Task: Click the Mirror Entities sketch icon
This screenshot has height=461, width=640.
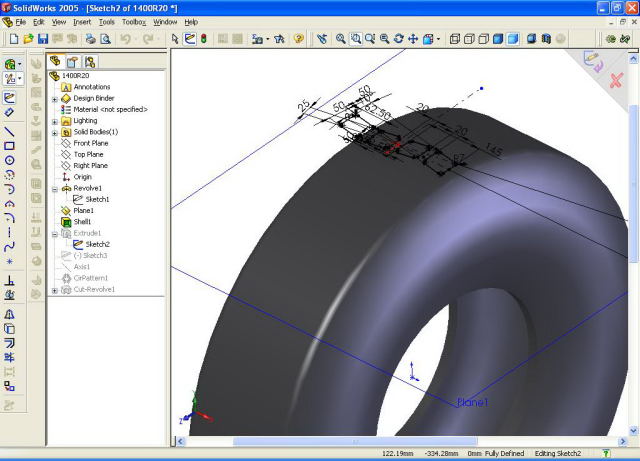Action: [x=10, y=314]
